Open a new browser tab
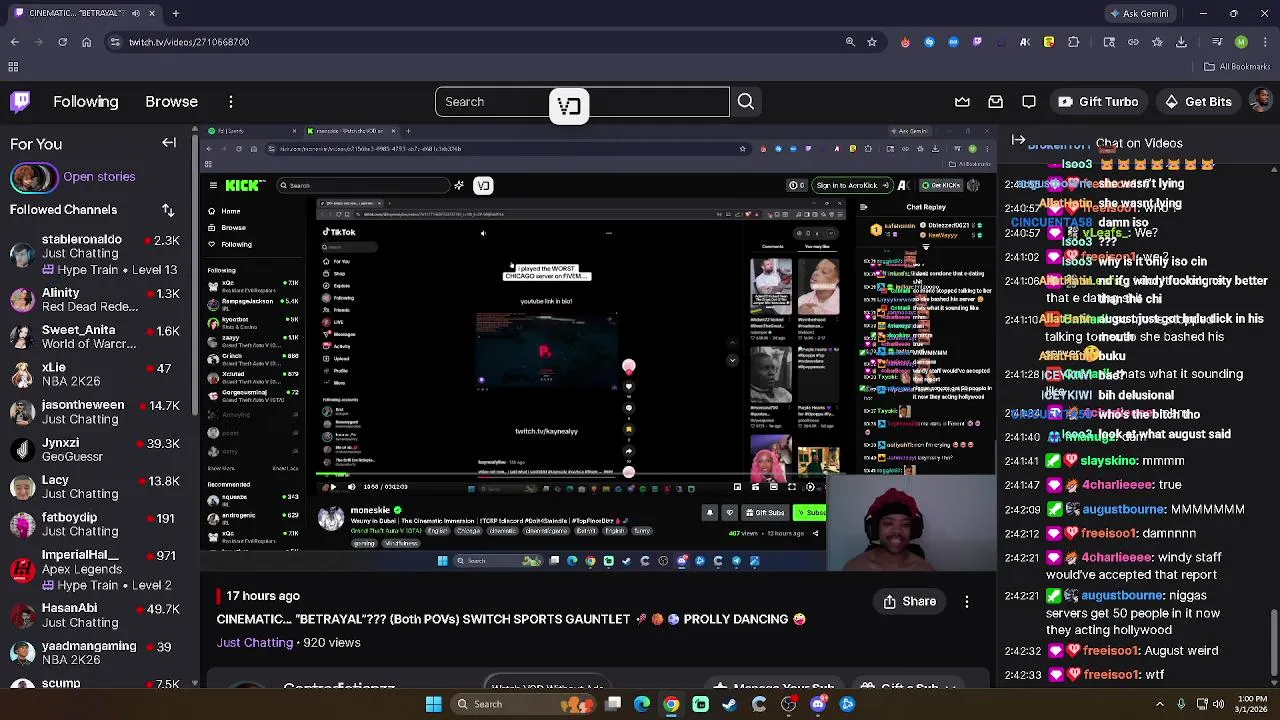The width and height of the screenshot is (1280, 720). pyautogui.click(x=175, y=14)
